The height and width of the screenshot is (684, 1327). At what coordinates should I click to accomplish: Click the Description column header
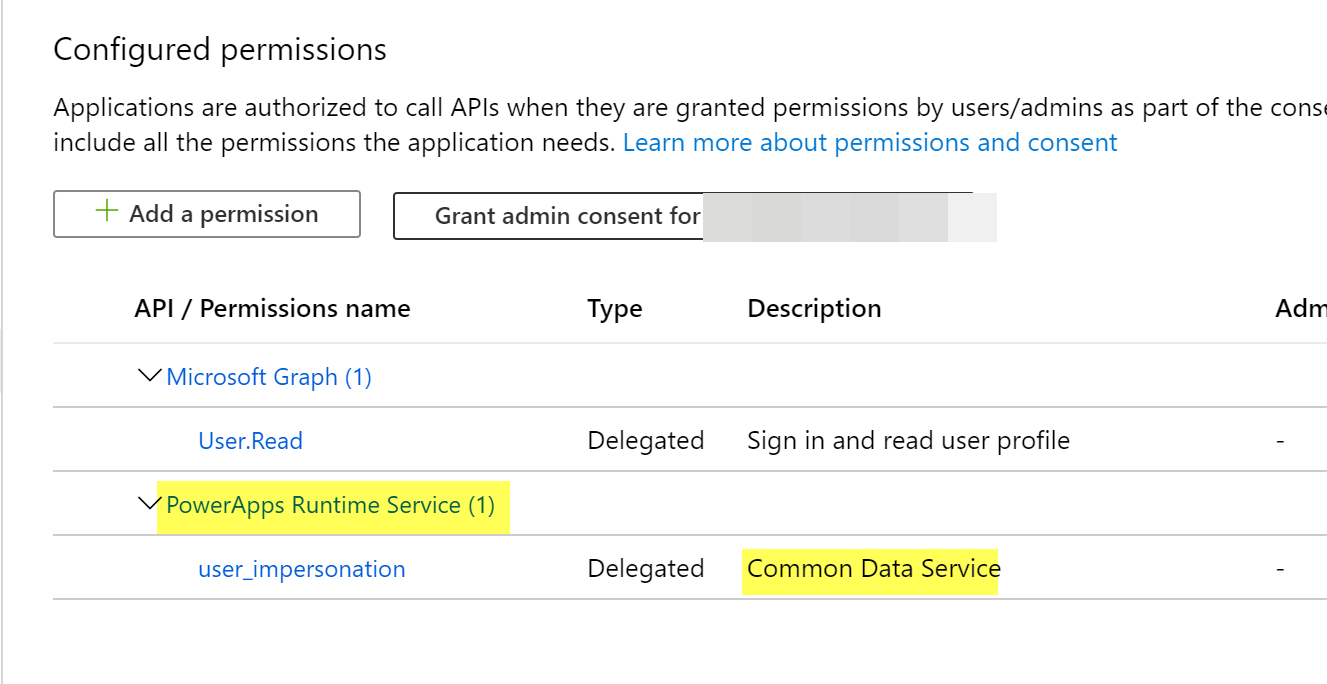click(x=814, y=309)
